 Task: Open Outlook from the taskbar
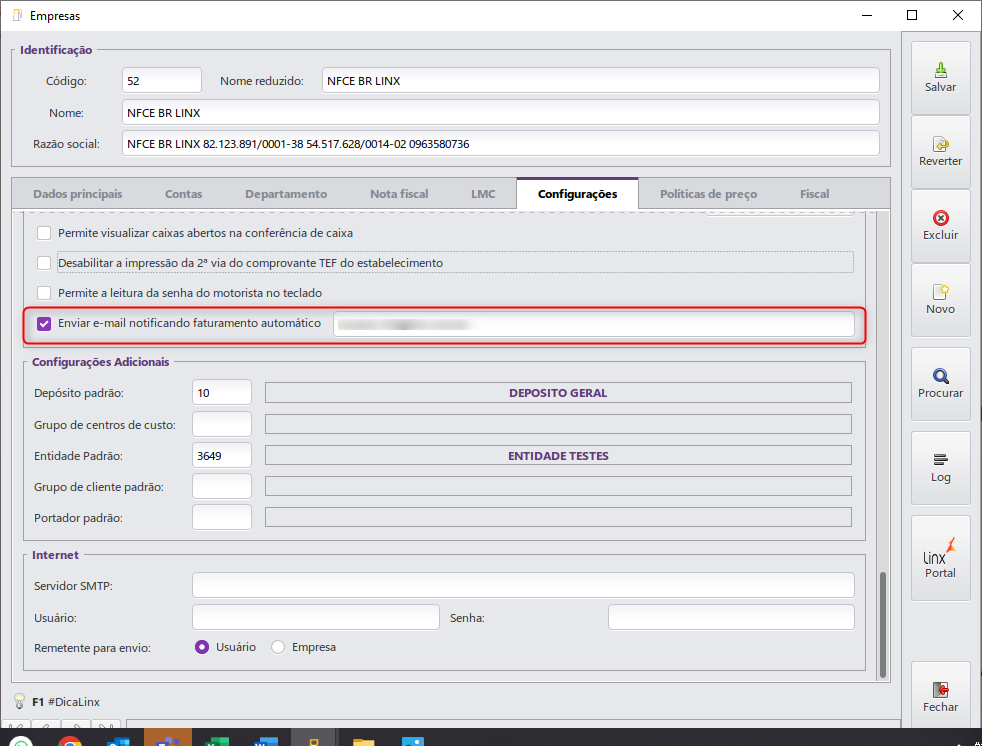(118, 740)
